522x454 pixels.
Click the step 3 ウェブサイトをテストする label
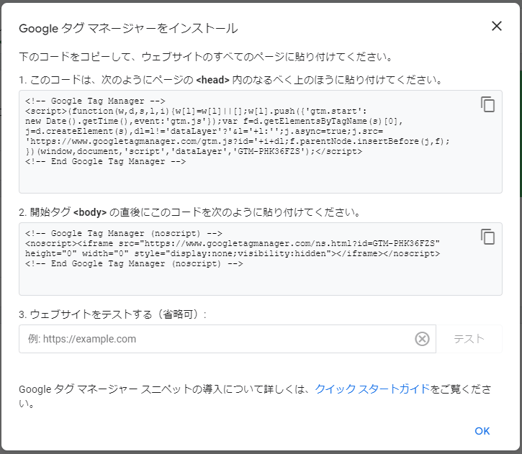click(113, 314)
